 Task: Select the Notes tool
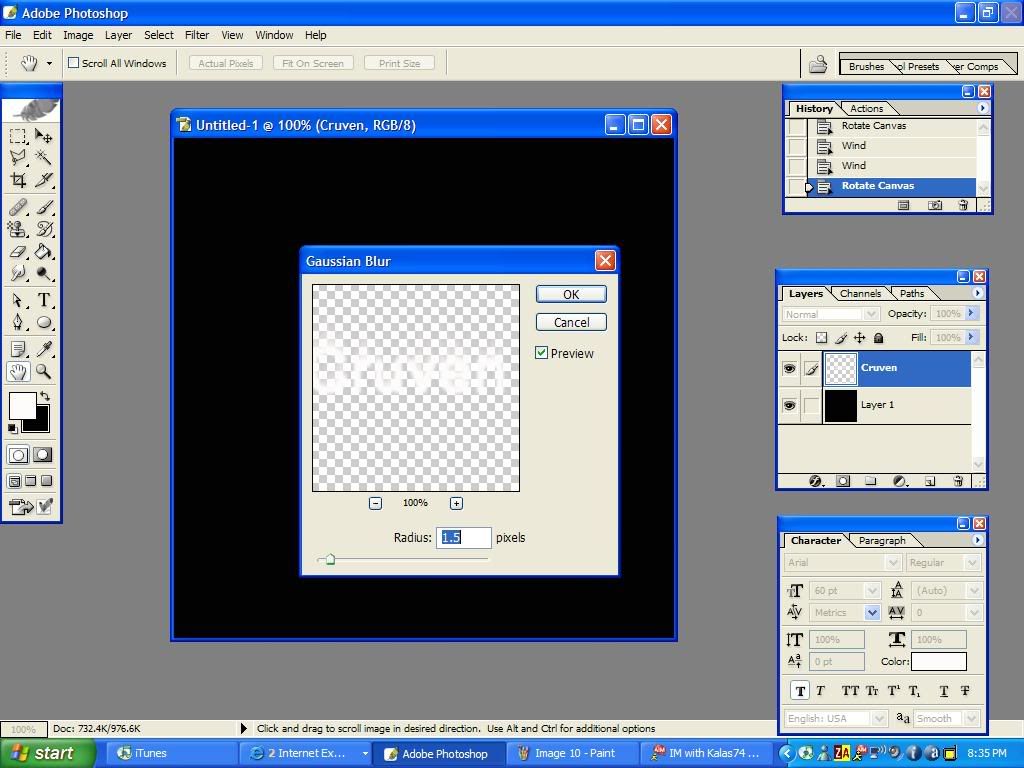18,349
